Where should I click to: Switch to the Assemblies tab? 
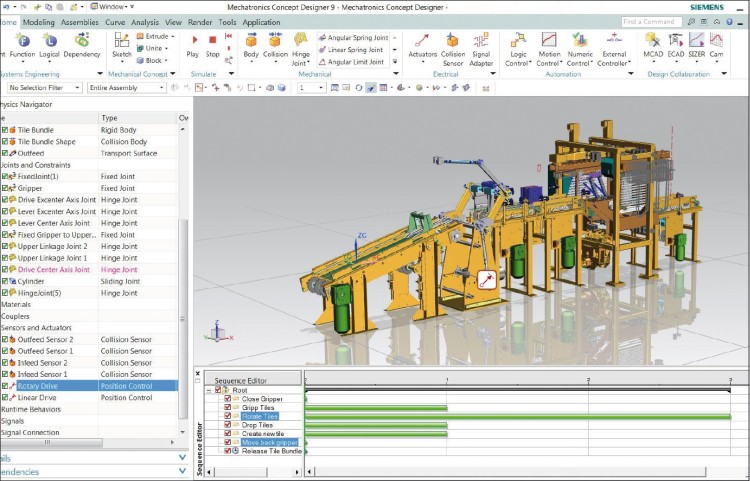pos(80,21)
